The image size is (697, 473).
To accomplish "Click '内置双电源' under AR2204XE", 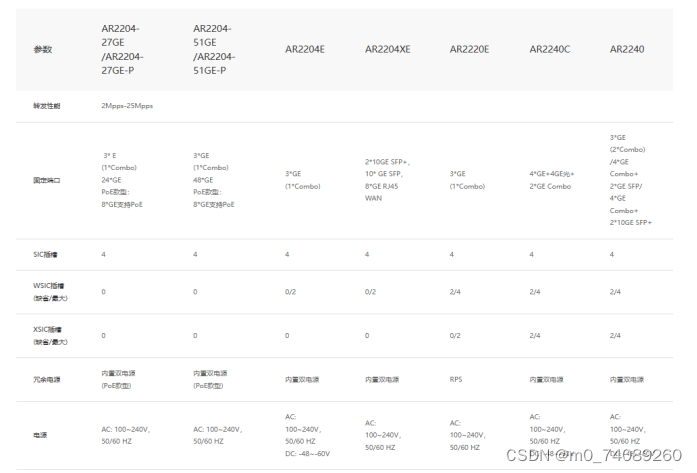I will (x=382, y=380).
